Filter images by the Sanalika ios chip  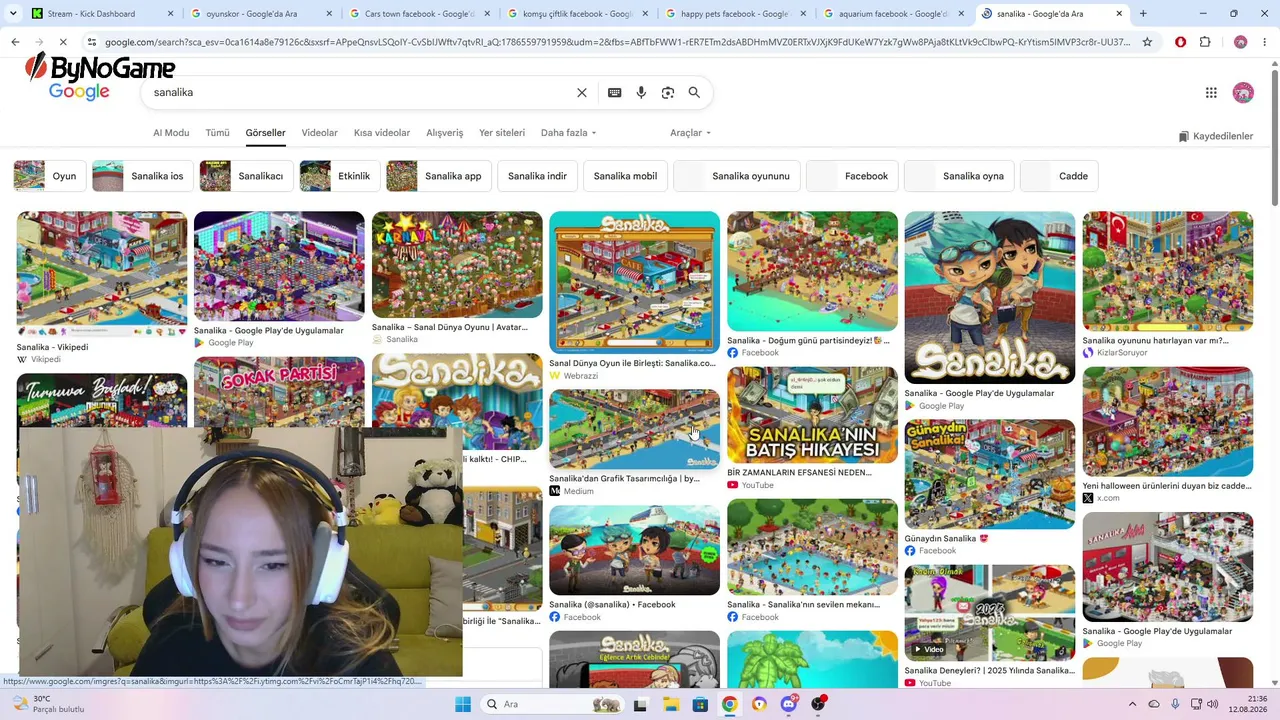tap(142, 176)
